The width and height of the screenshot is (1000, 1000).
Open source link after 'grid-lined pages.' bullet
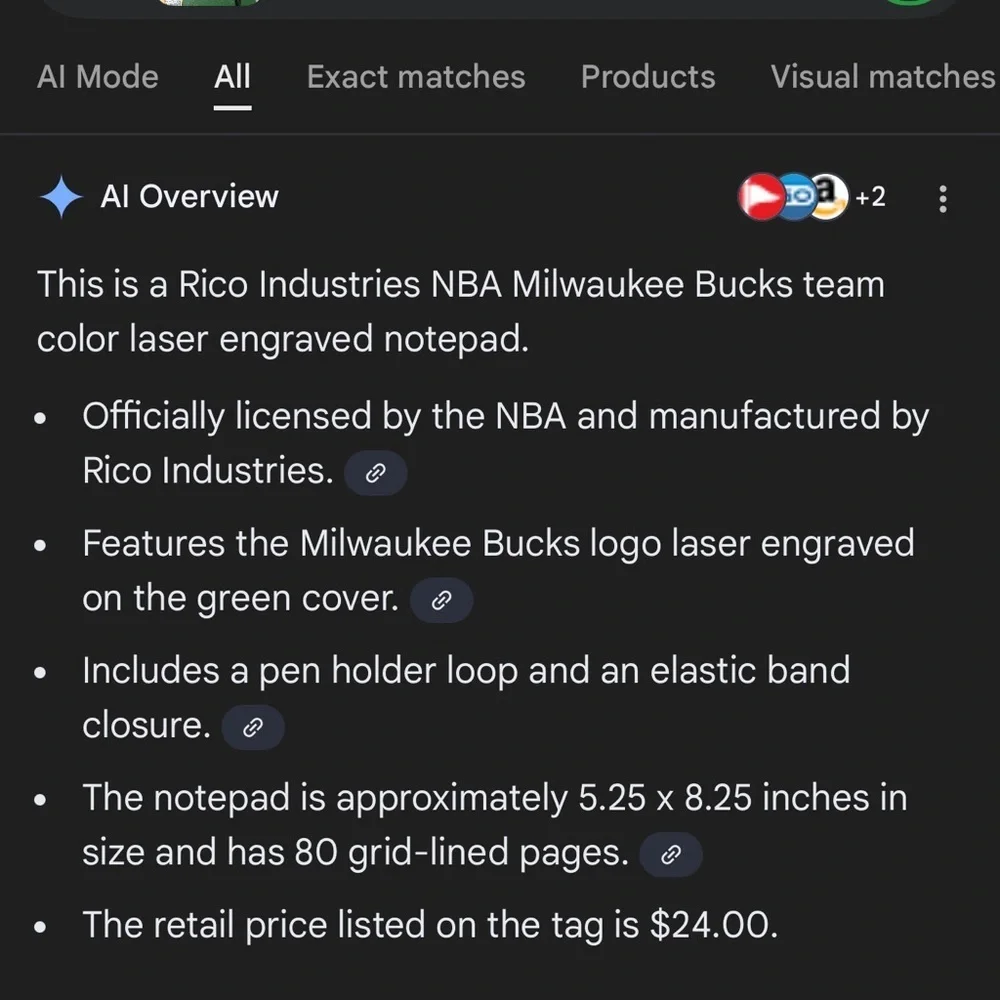click(x=671, y=855)
